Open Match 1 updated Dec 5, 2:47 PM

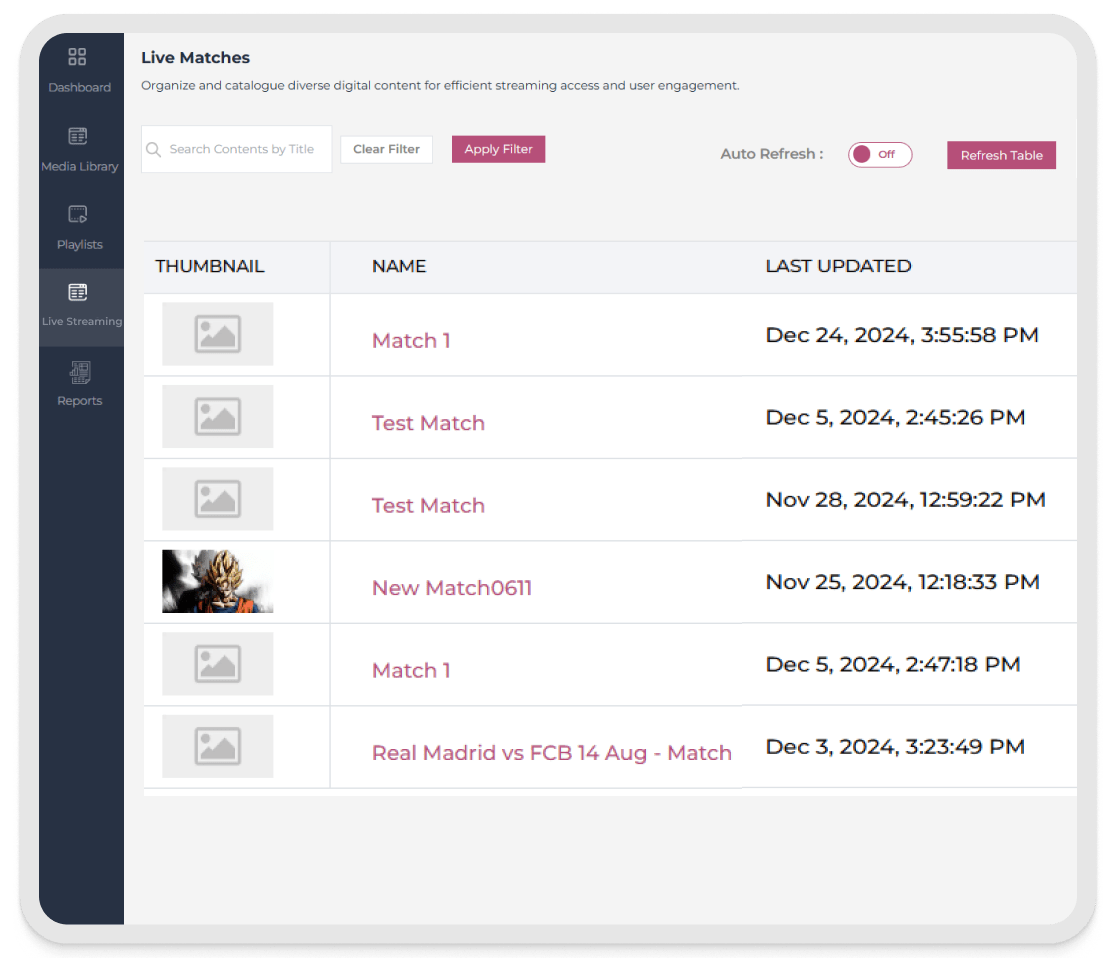click(411, 671)
